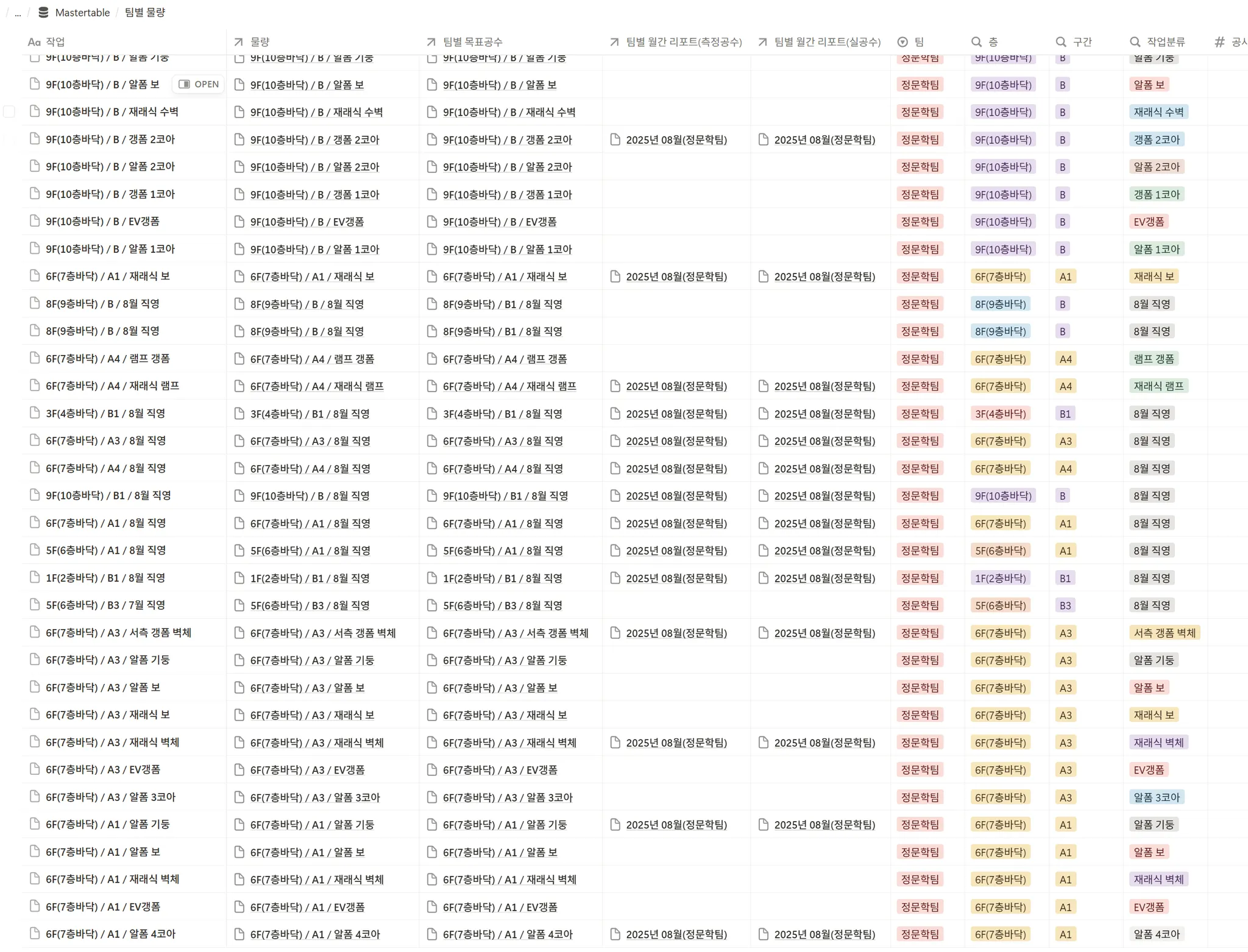Image resolution: width=1248 pixels, height=952 pixels.
Task: Open the 3F(4층바닥) / B1 / 8월 직영 작업 page
Action: [105, 414]
